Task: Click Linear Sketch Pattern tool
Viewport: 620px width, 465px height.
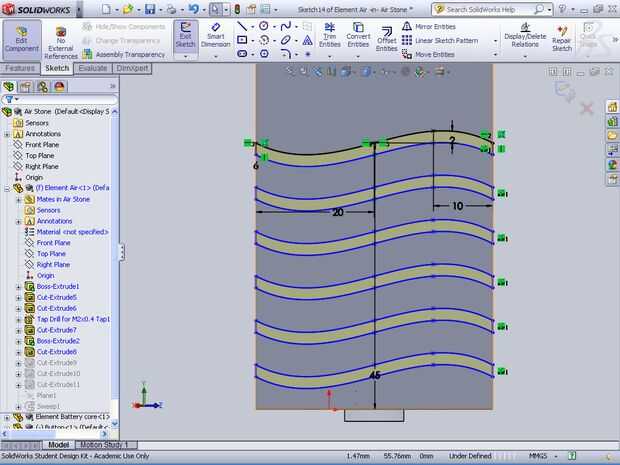Action: coord(440,40)
